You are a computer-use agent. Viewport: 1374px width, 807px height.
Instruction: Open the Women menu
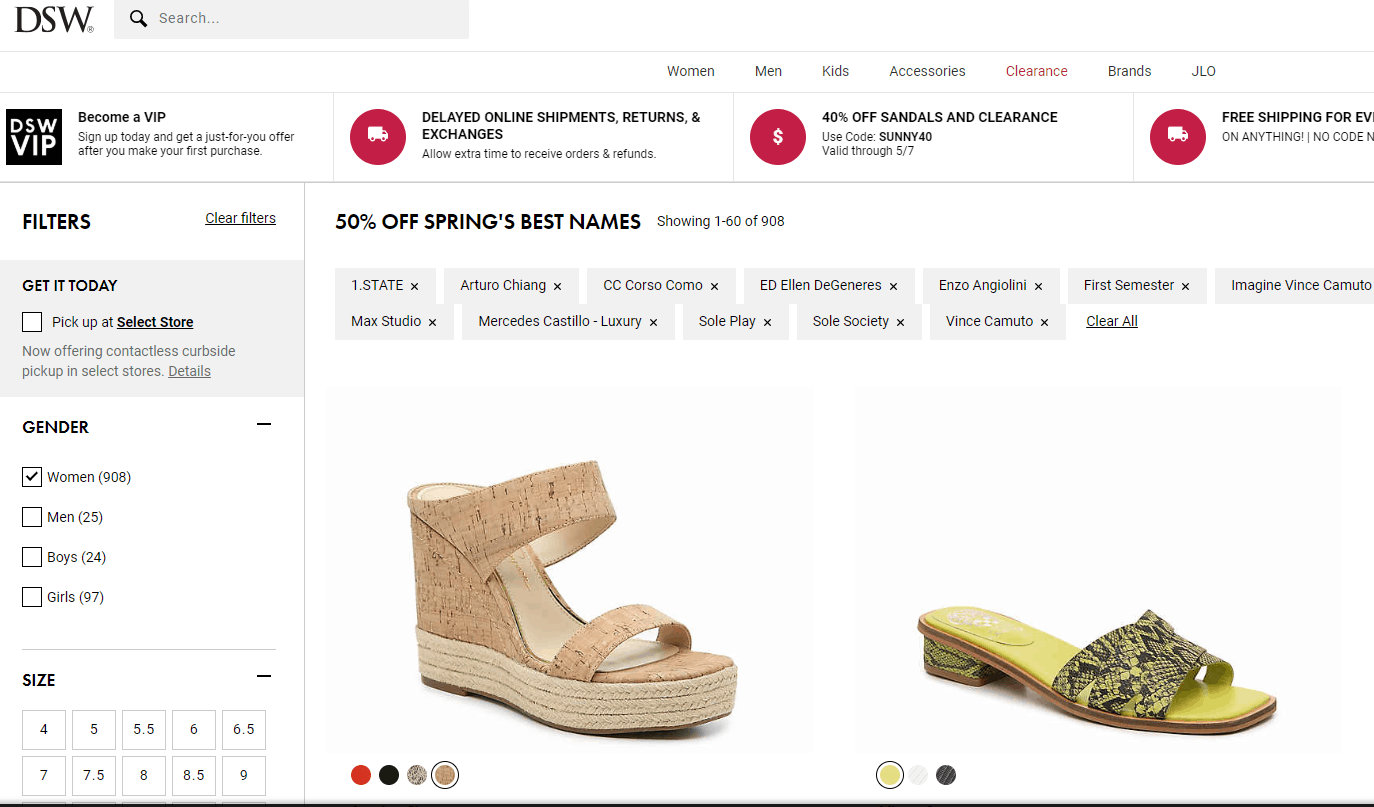(691, 71)
